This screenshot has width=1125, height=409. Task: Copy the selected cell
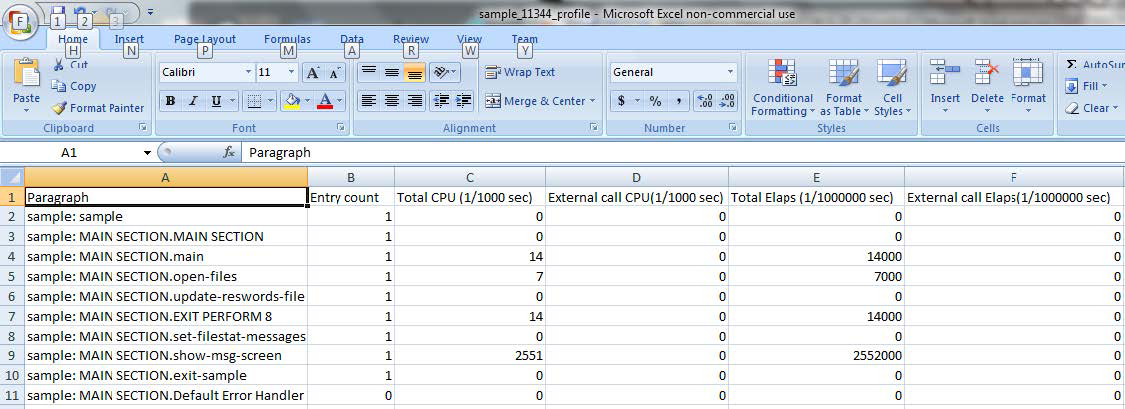(74, 86)
